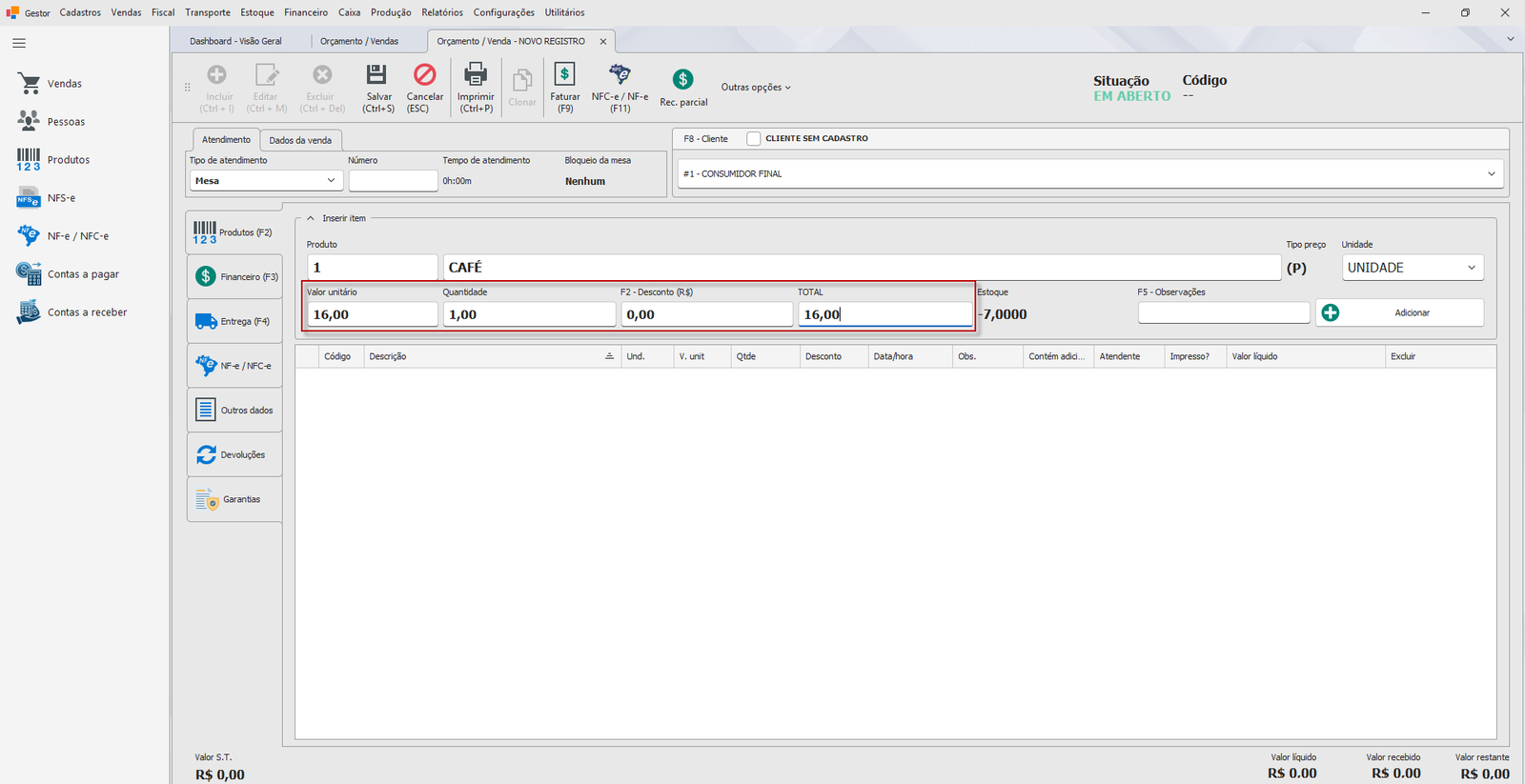This screenshot has width=1525, height=784.
Task: Click NFC-e / NF-e (F11) toolbar icon
Action: tap(620, 74)
